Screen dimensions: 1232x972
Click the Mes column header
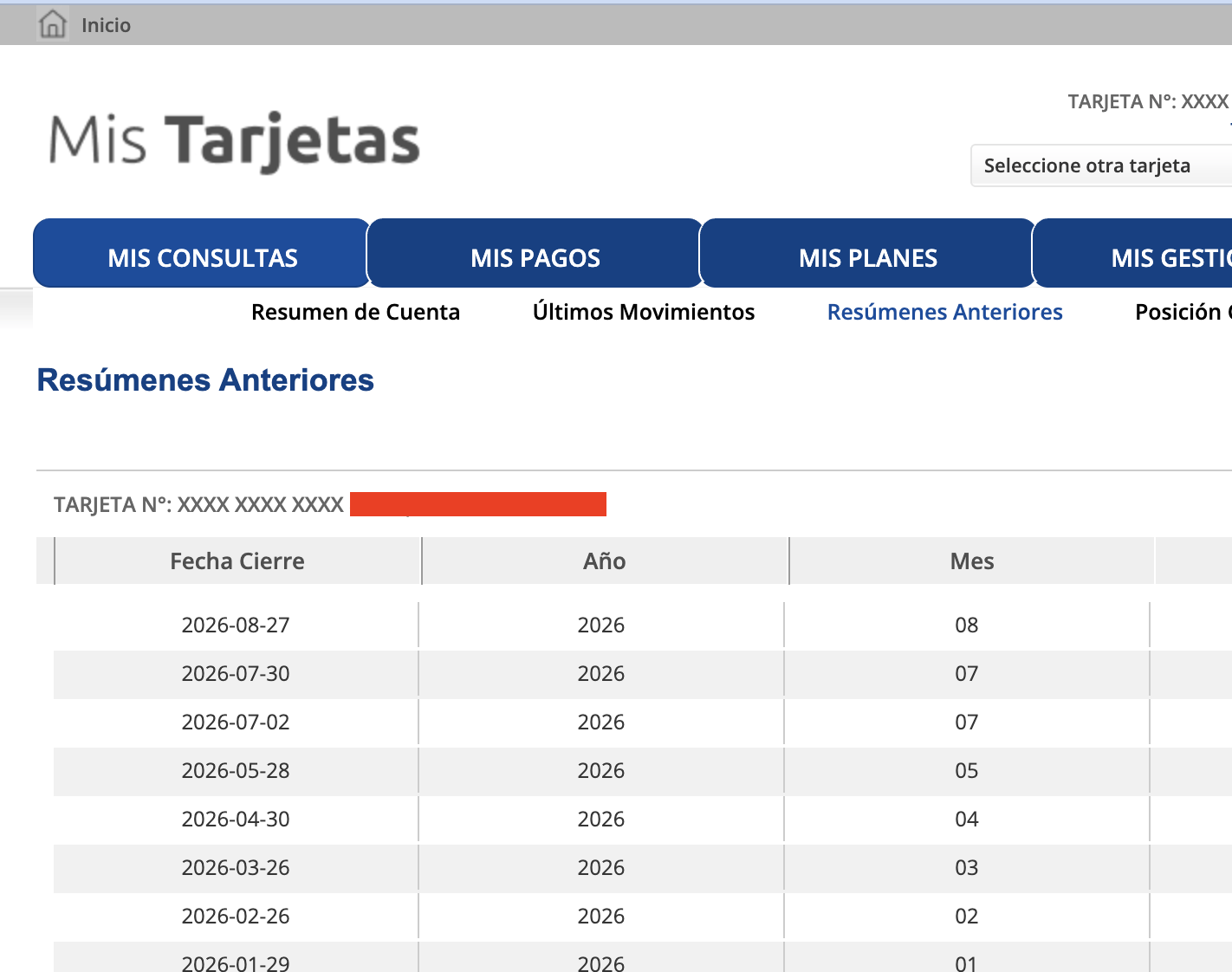coord(972,561)
